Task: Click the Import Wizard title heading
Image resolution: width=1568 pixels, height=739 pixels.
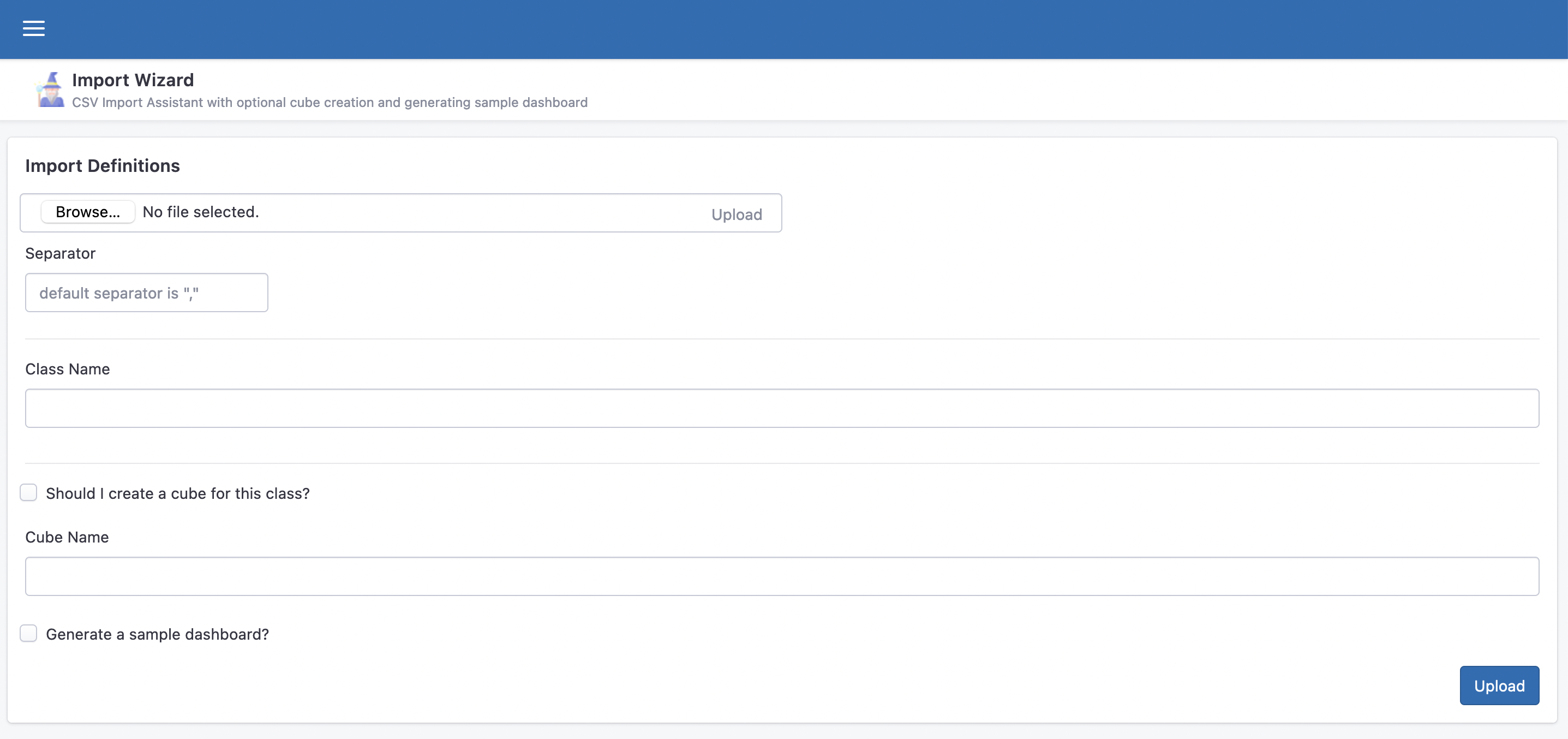Action: point(133,80)
